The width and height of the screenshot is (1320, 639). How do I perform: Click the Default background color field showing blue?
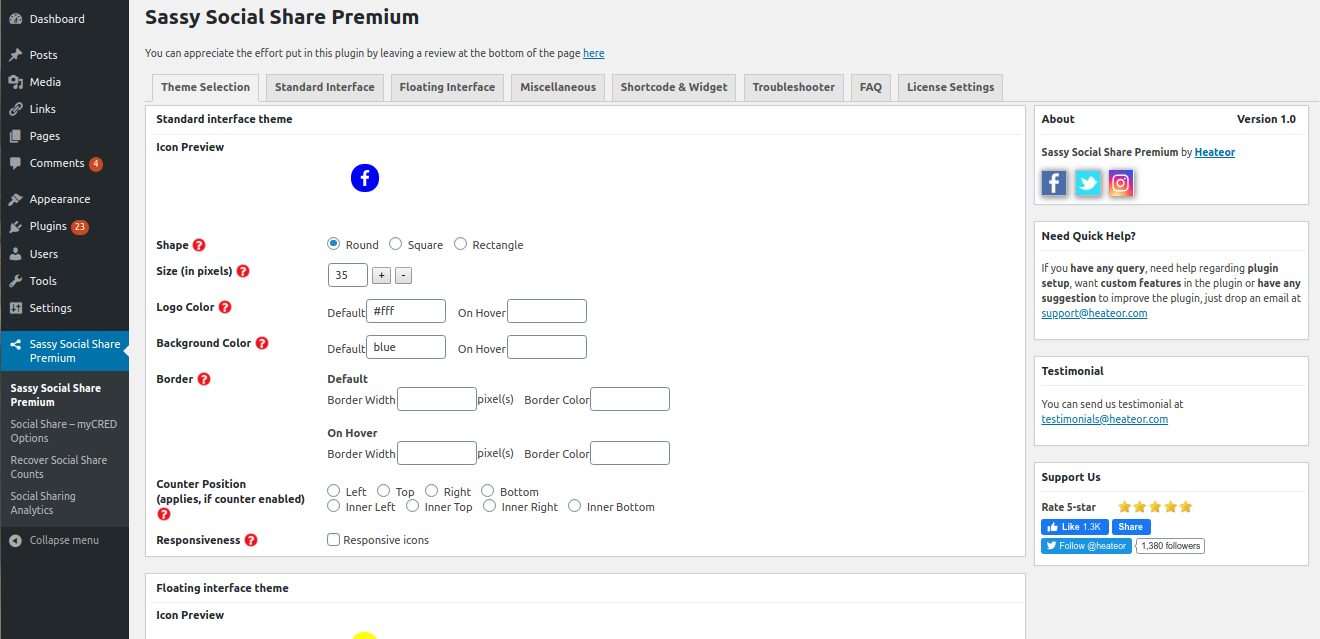406,346
